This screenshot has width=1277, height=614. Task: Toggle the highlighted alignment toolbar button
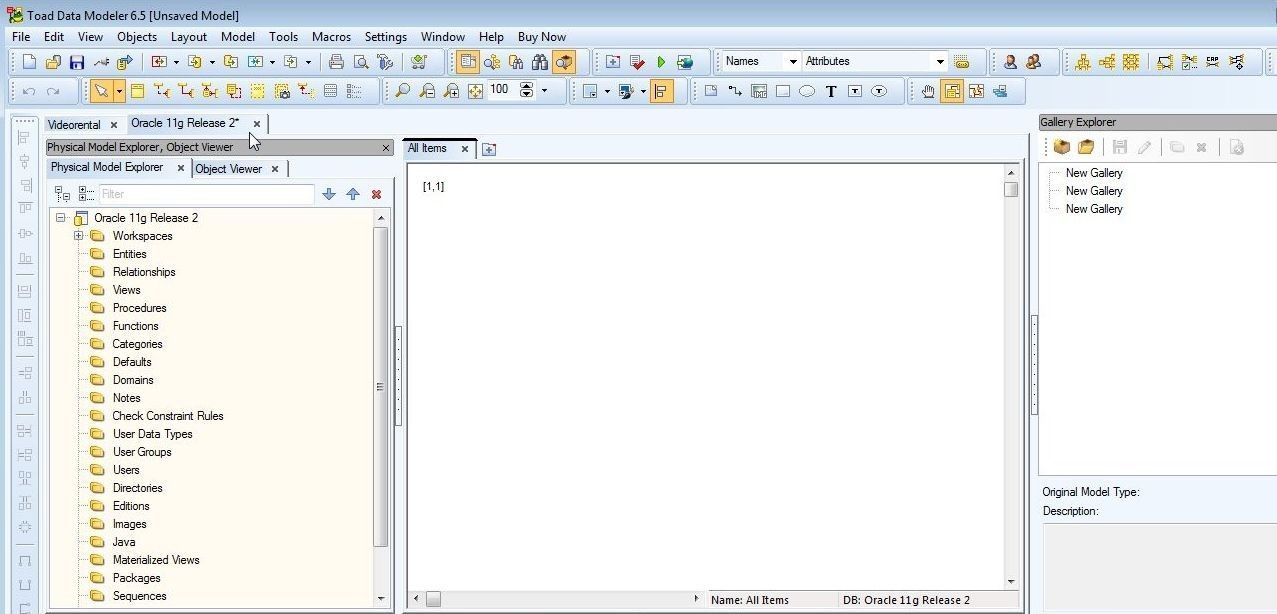pos(661,91)
